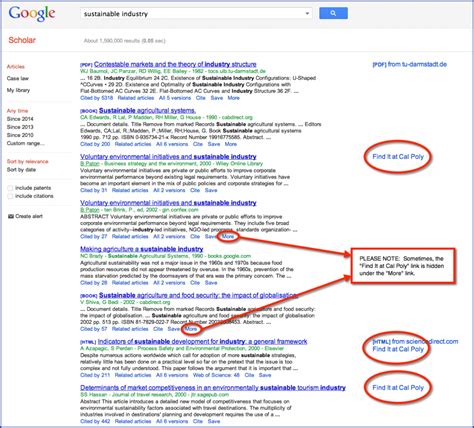Click the Scholar heading link
Screen dimensions: 474x428
point(22,40)
